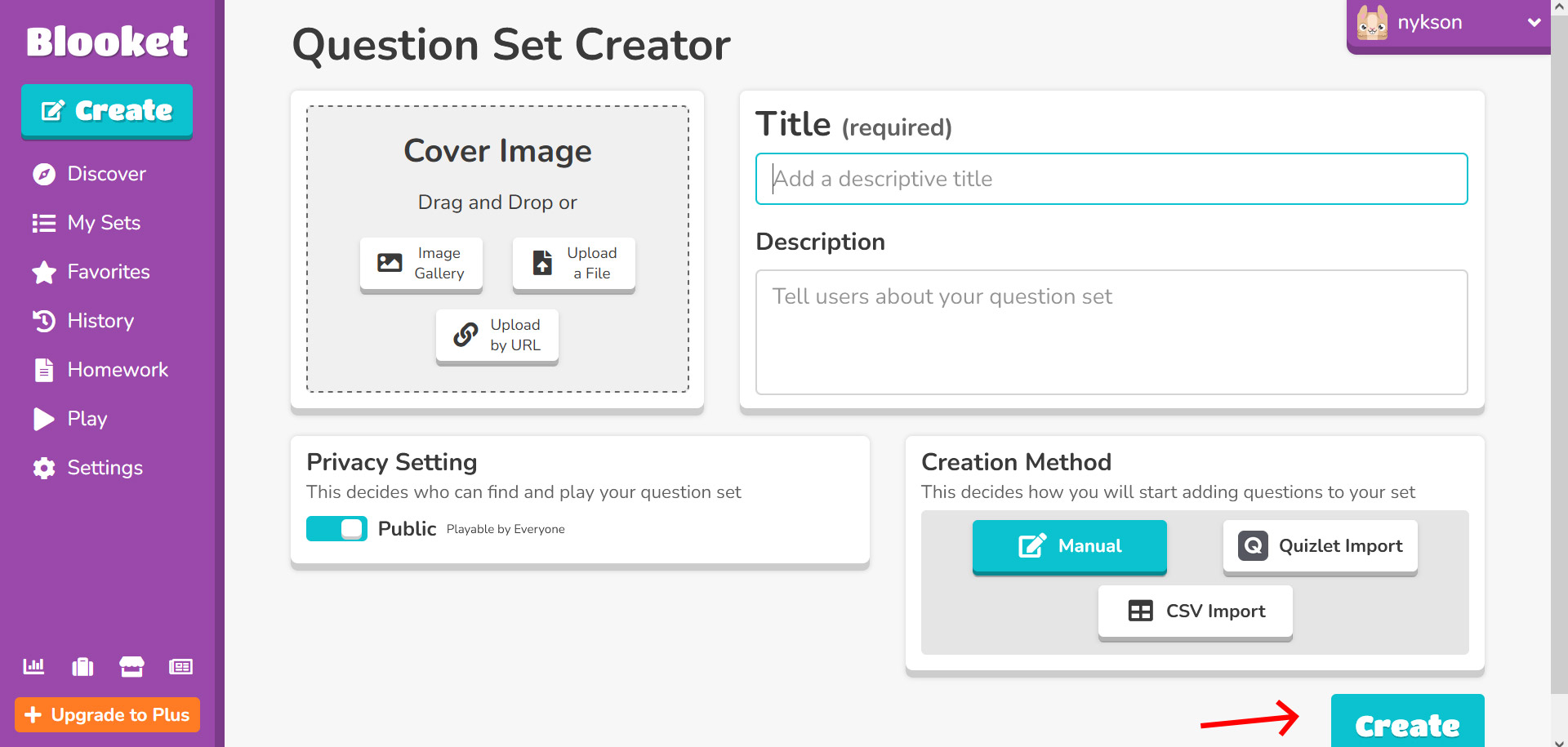Choose Quizlet Import method

click(x=1321, y=546)
